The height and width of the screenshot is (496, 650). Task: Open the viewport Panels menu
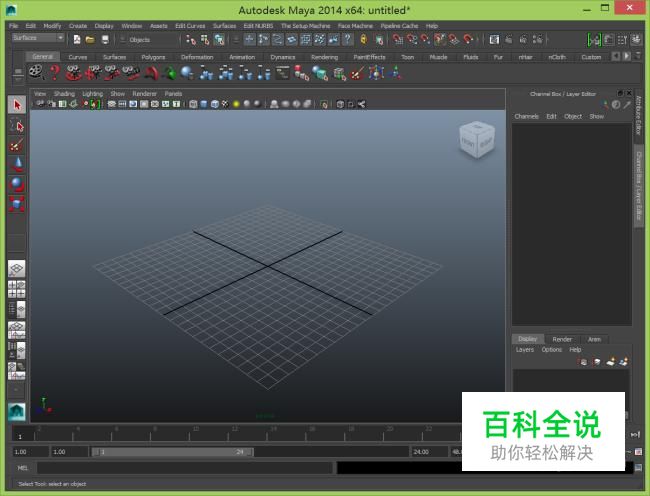click(173, 93)
